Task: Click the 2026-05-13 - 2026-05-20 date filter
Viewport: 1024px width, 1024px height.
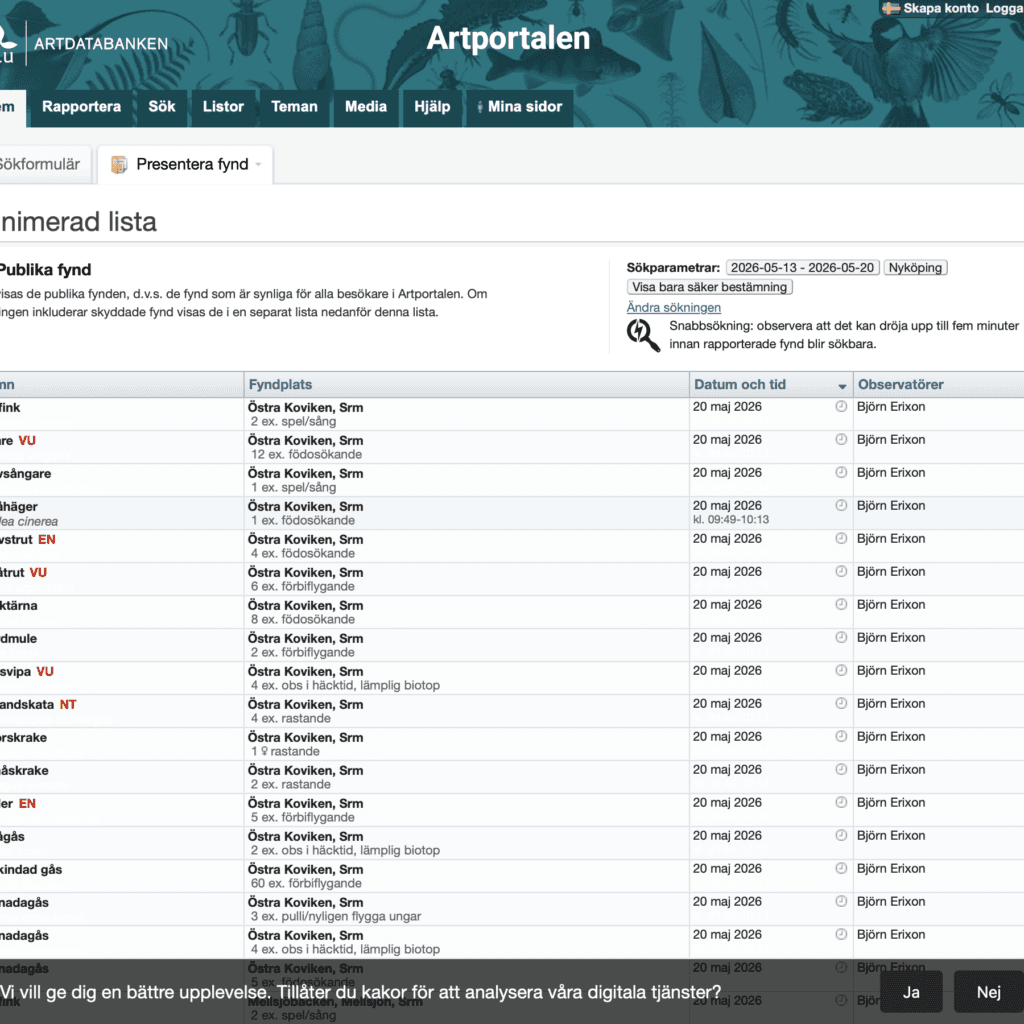Action: pyautogui.click(x=802, y=268)
